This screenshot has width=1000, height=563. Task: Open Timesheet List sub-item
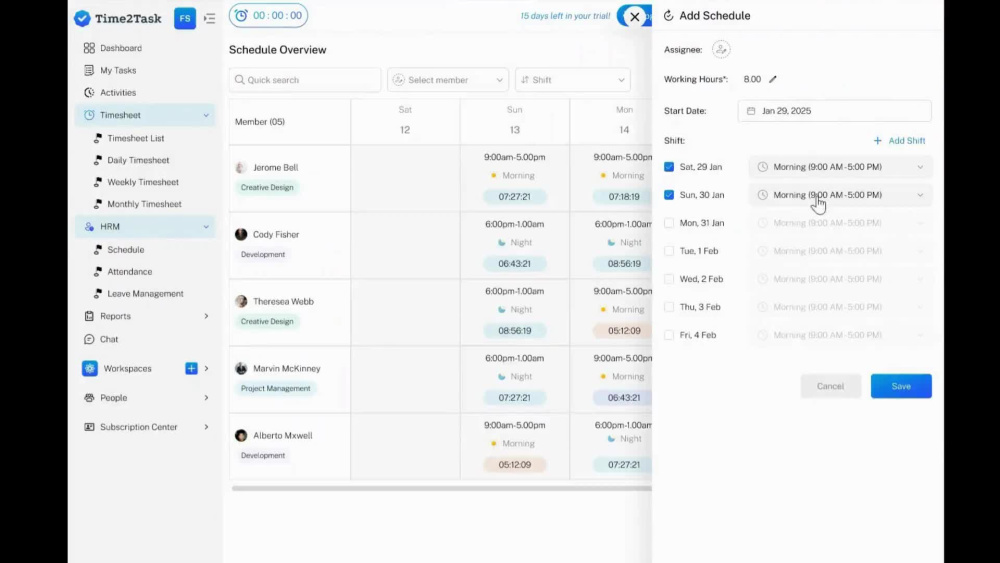[135, 138]
